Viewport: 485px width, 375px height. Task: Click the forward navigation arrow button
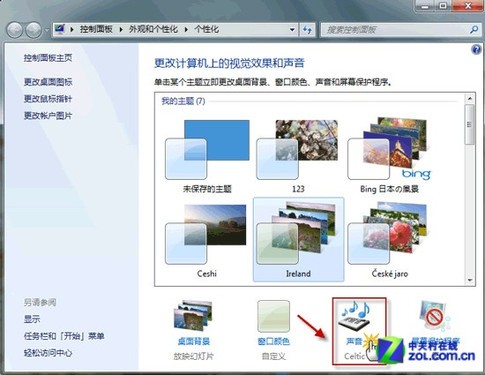pyautogui.click(x=34, y=30)
